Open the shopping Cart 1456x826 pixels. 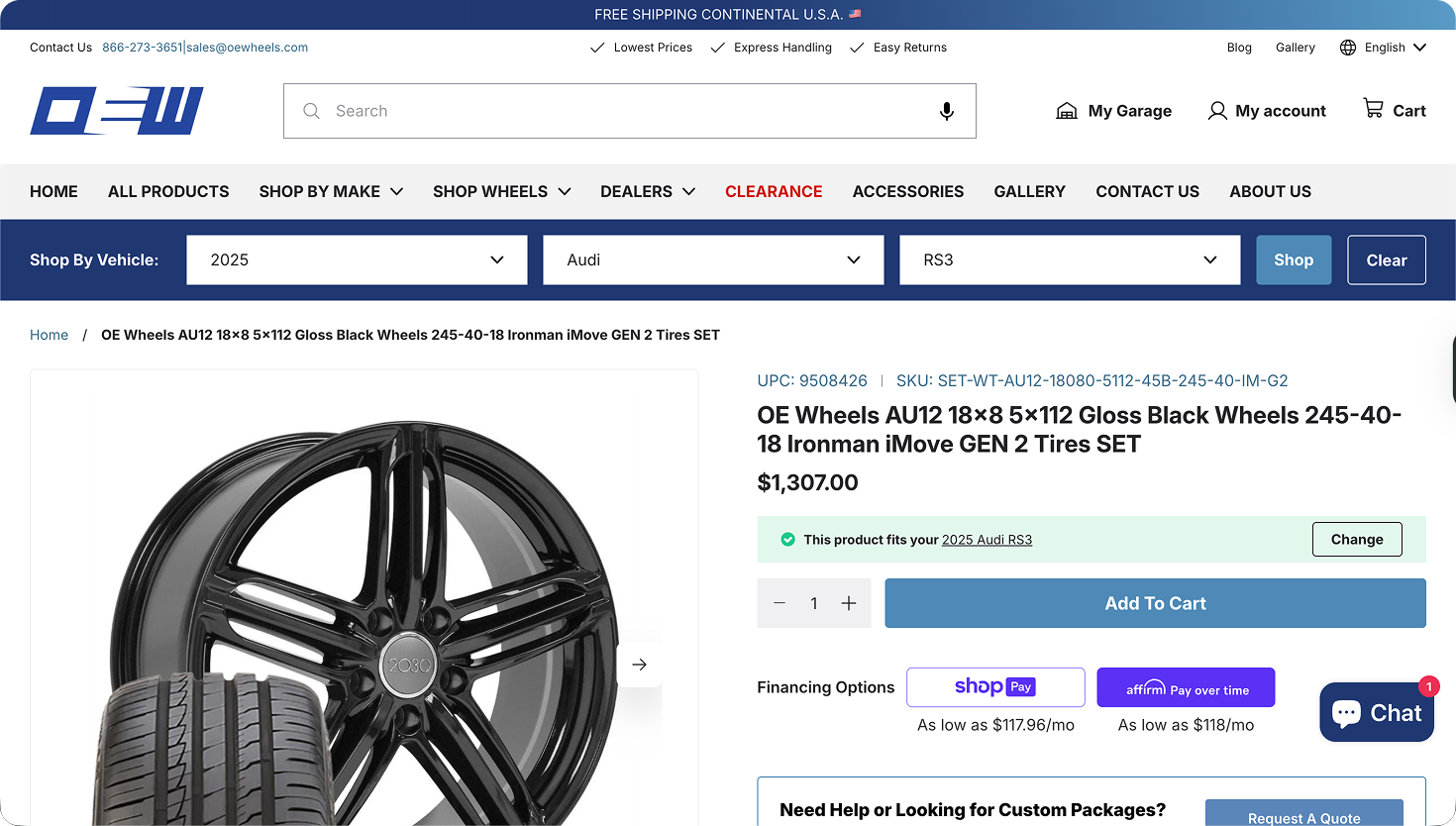[x=1394, y=110]
